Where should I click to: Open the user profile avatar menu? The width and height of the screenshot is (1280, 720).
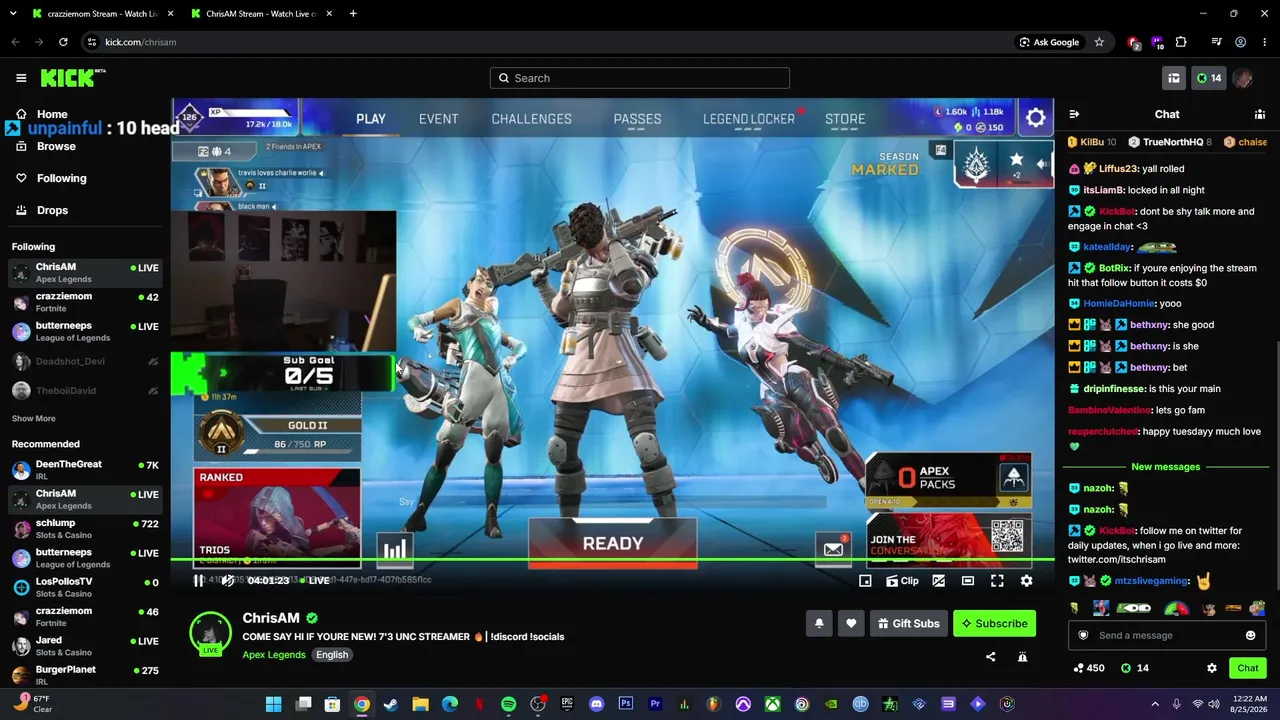[x=1243, y=78]
